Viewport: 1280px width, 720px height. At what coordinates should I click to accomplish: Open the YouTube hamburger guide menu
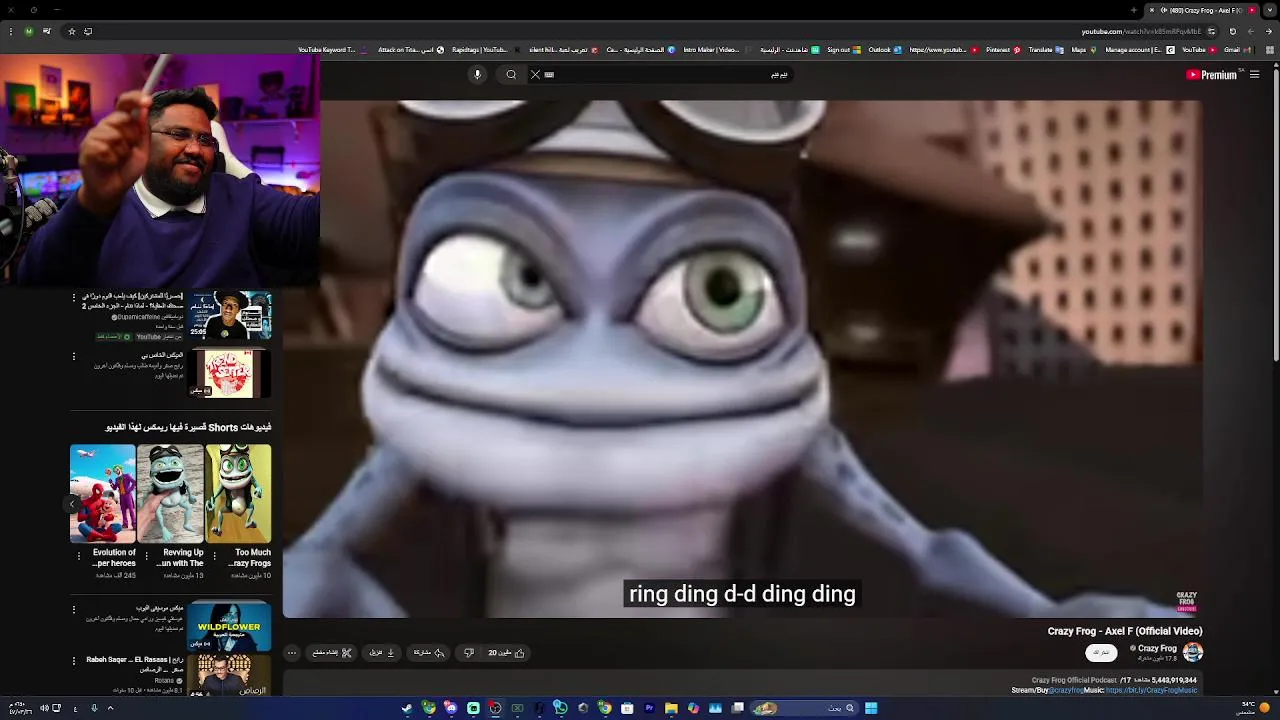[1254, 74]
